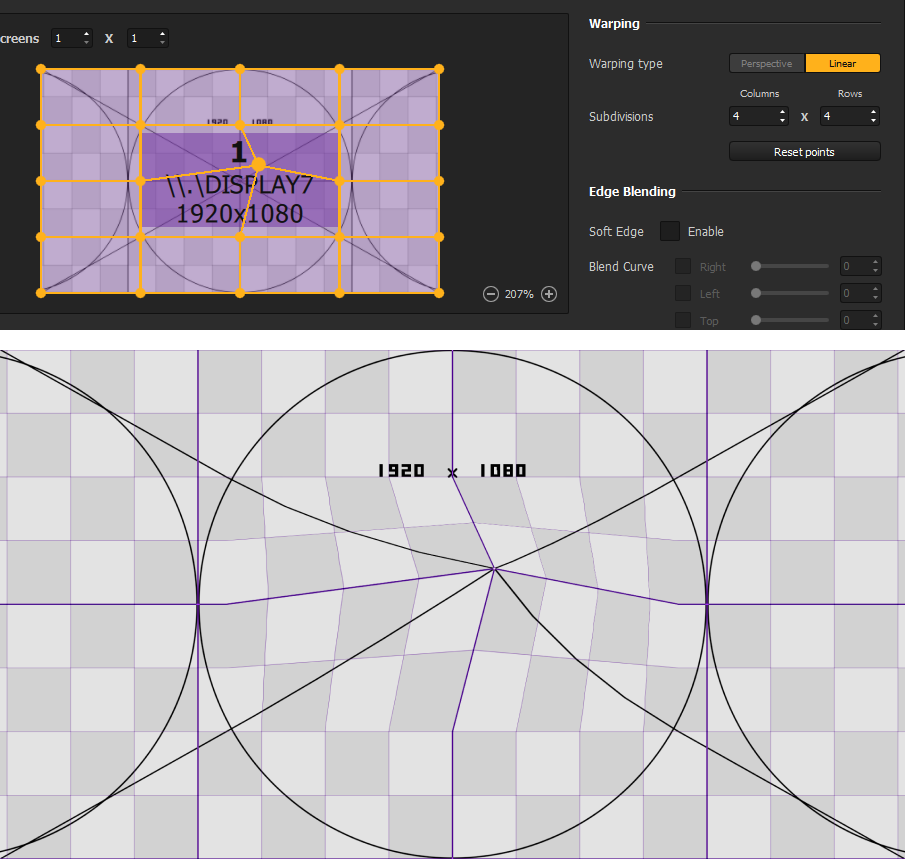Click the 1920x1080 label in the screen preview
Image resolution: width=905 pixels, height=860 pixels.
pyautogui.click(x=240, y=214)
